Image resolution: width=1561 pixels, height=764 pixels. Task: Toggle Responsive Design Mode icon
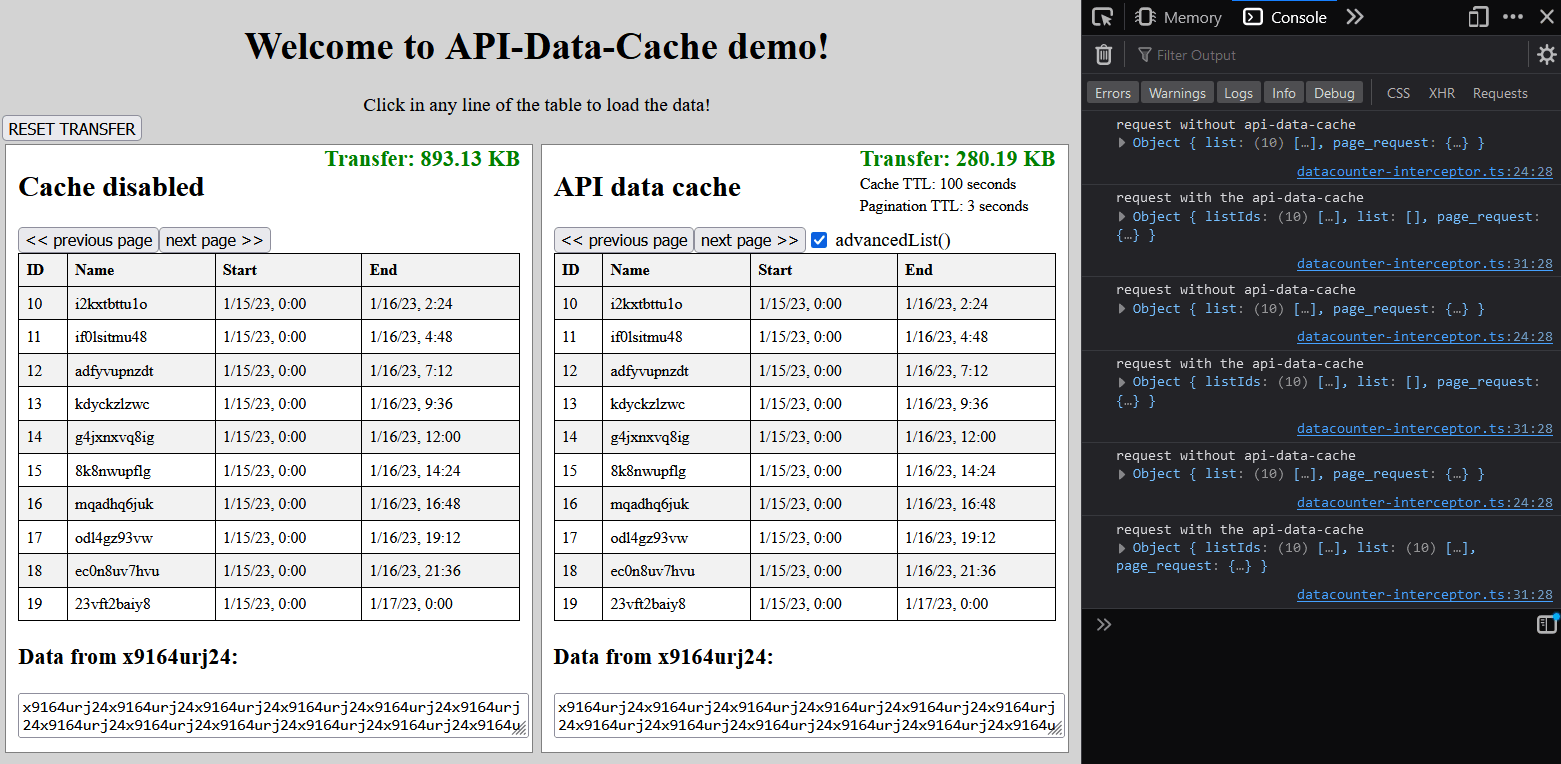[1478, 17]
